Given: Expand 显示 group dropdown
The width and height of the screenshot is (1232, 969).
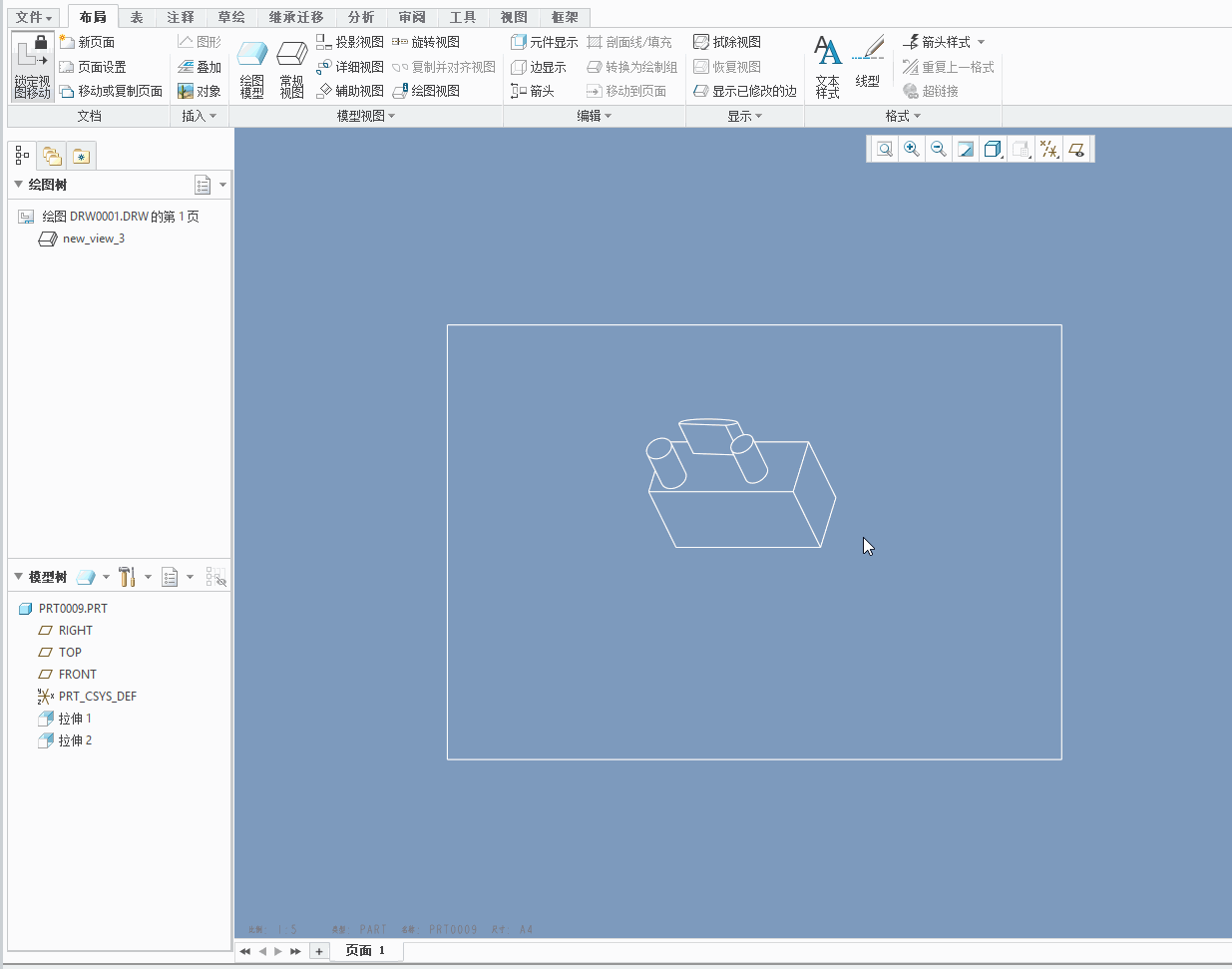Looking at the screenshot, I should tap(745, 116).
